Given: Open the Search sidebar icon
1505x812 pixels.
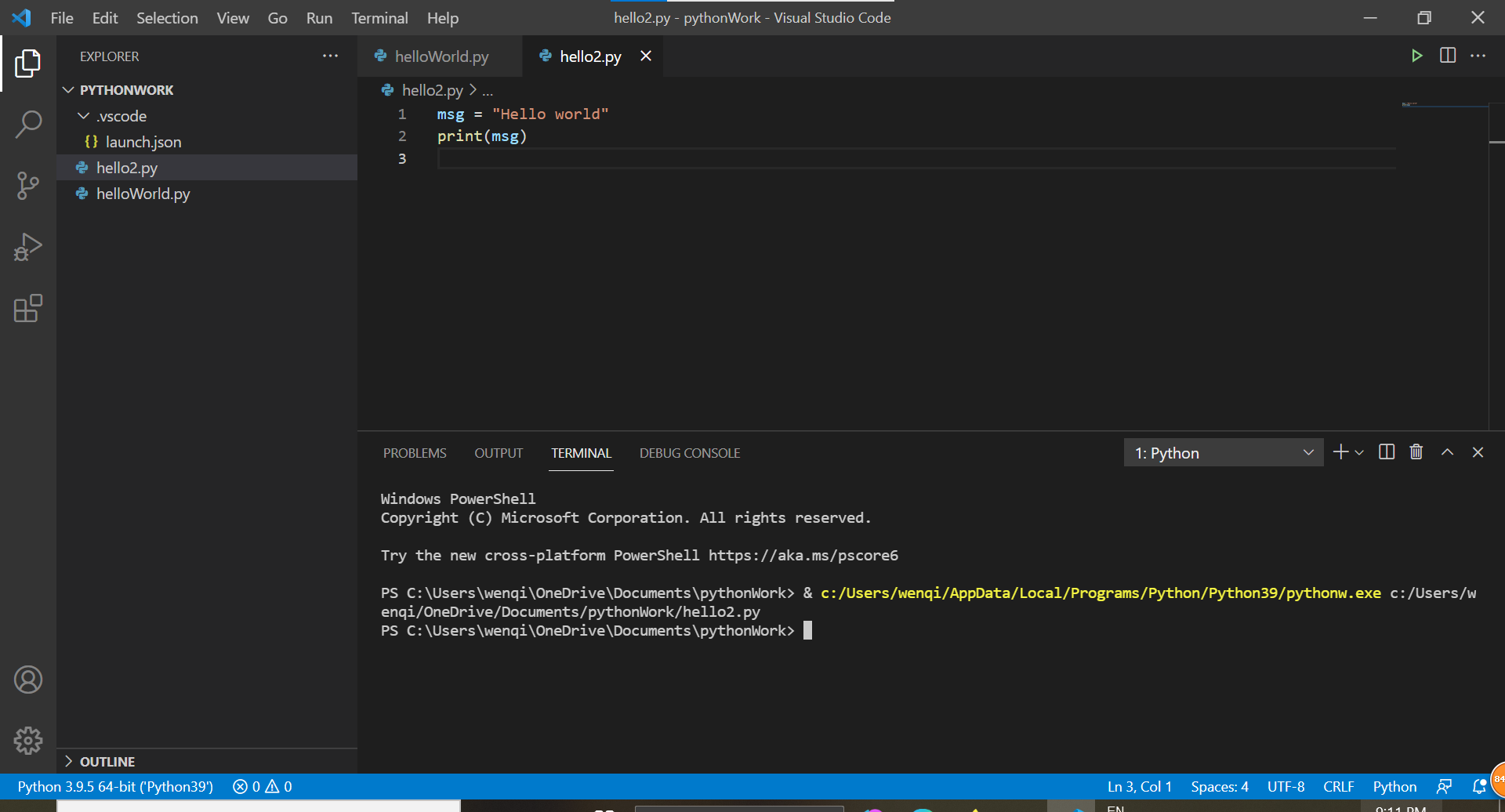Looking at the screenshot, I should click(x=28, y=124).
